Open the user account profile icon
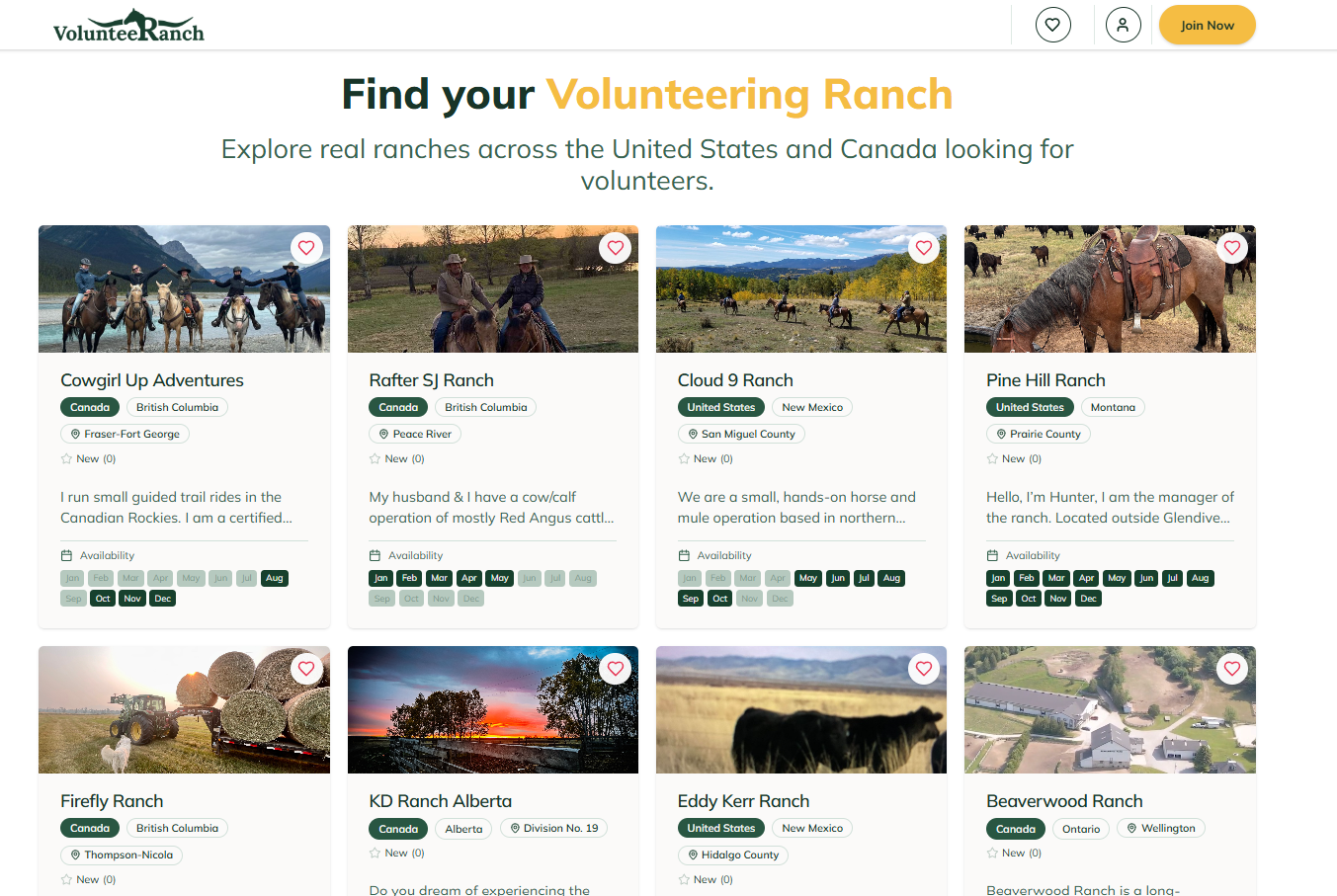 click(1123, 25)
